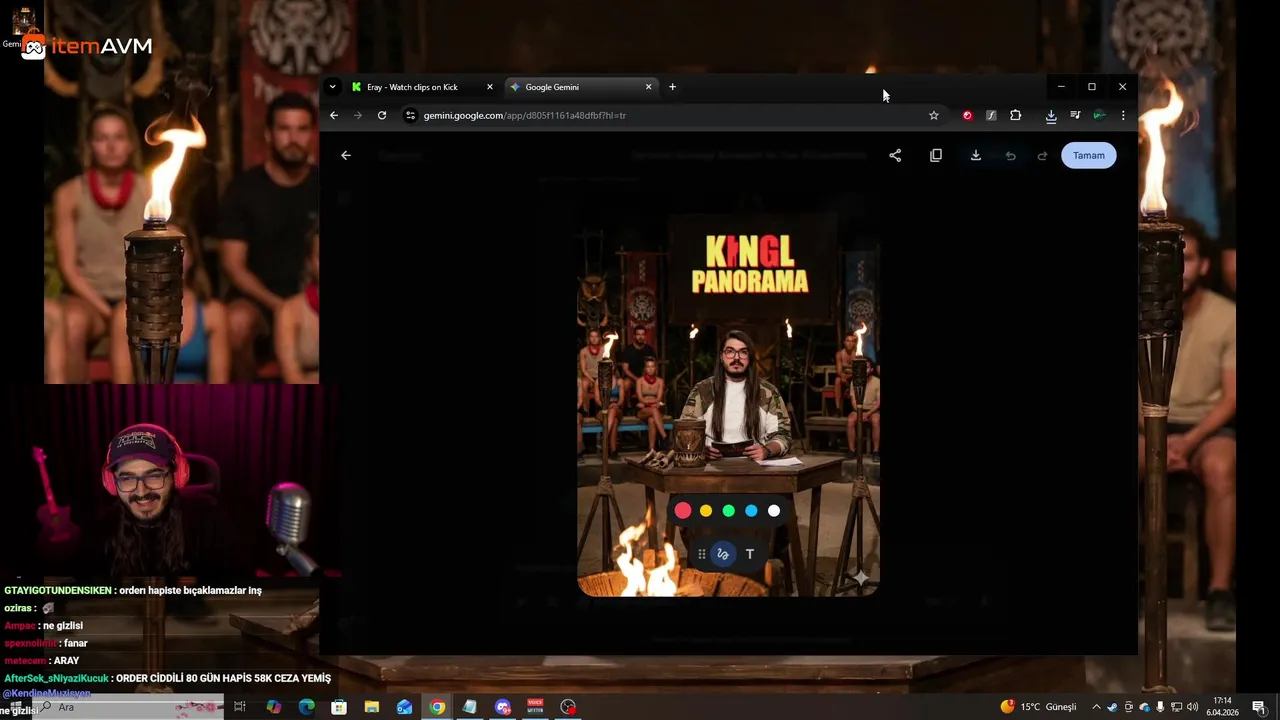Viewport: 1280px width, 720px height.
Task: Close the Kick clips tab
Action: tap(490, 87)
